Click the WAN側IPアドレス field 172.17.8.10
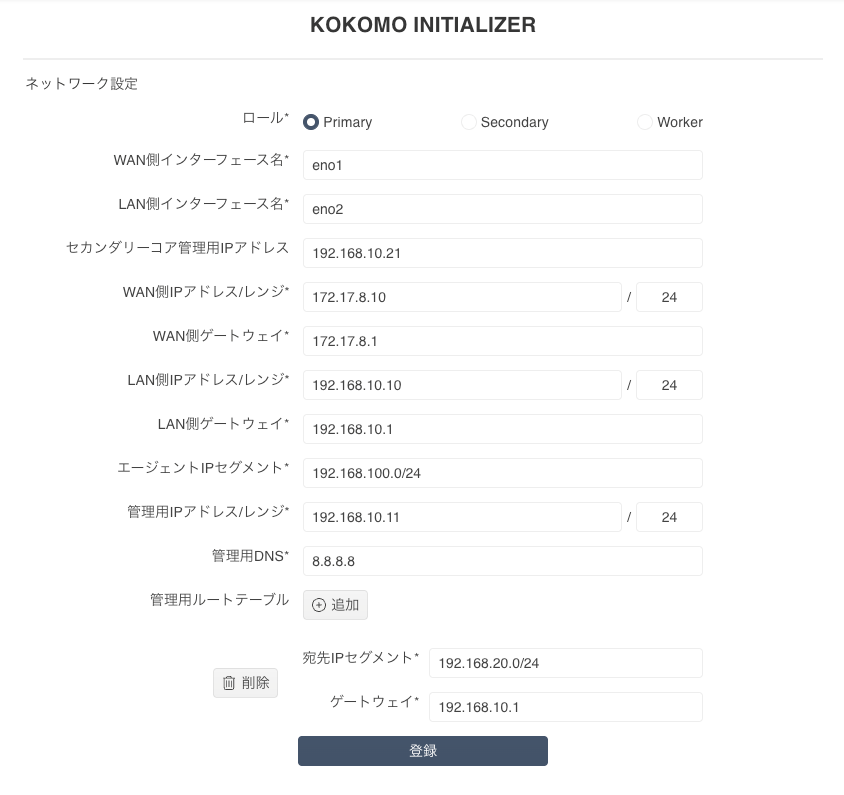The width and height of the screenshot is (844, 795). (462, 297)
